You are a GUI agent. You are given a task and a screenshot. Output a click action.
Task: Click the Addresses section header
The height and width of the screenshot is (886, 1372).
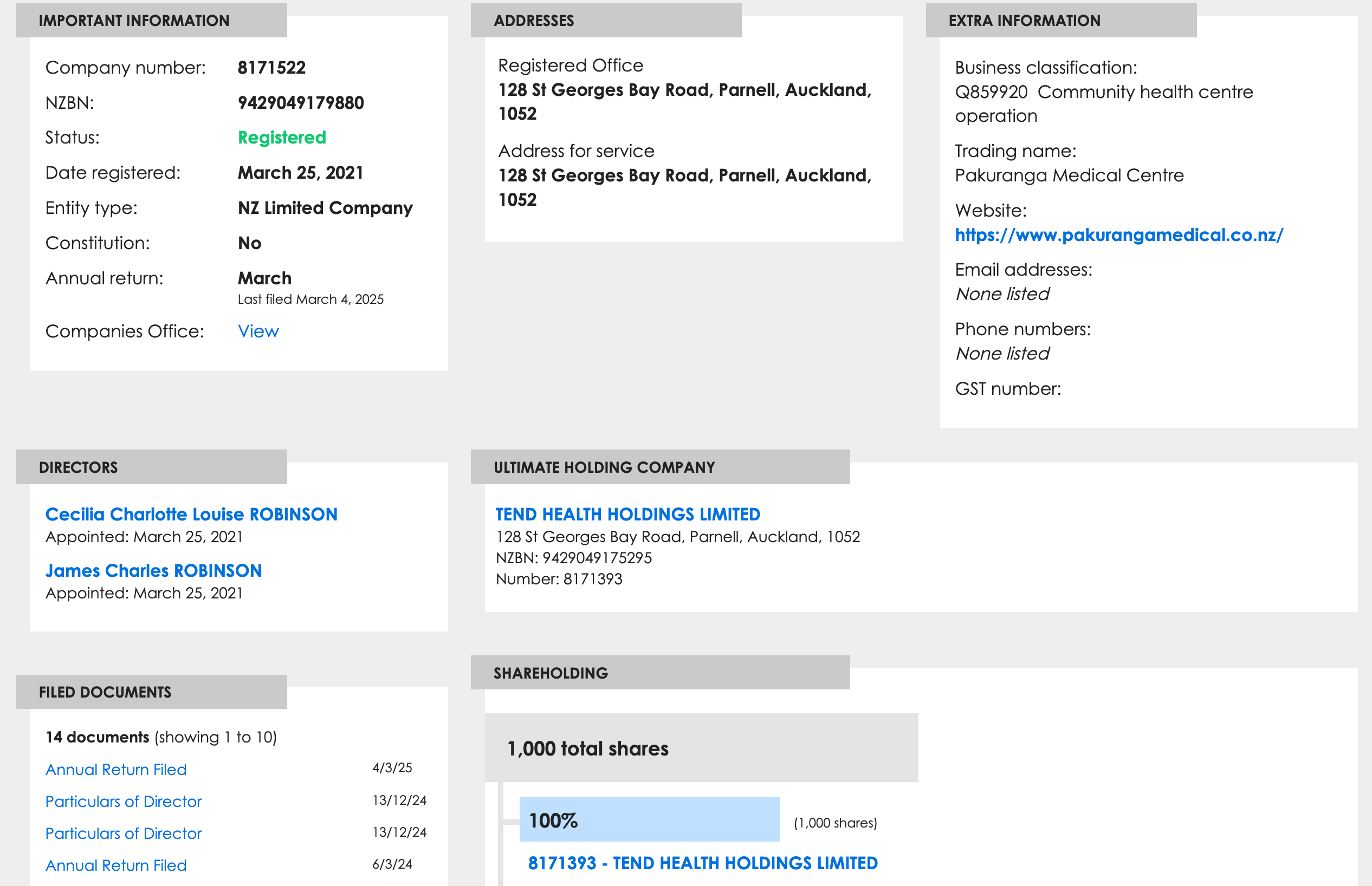click(605, 21)
